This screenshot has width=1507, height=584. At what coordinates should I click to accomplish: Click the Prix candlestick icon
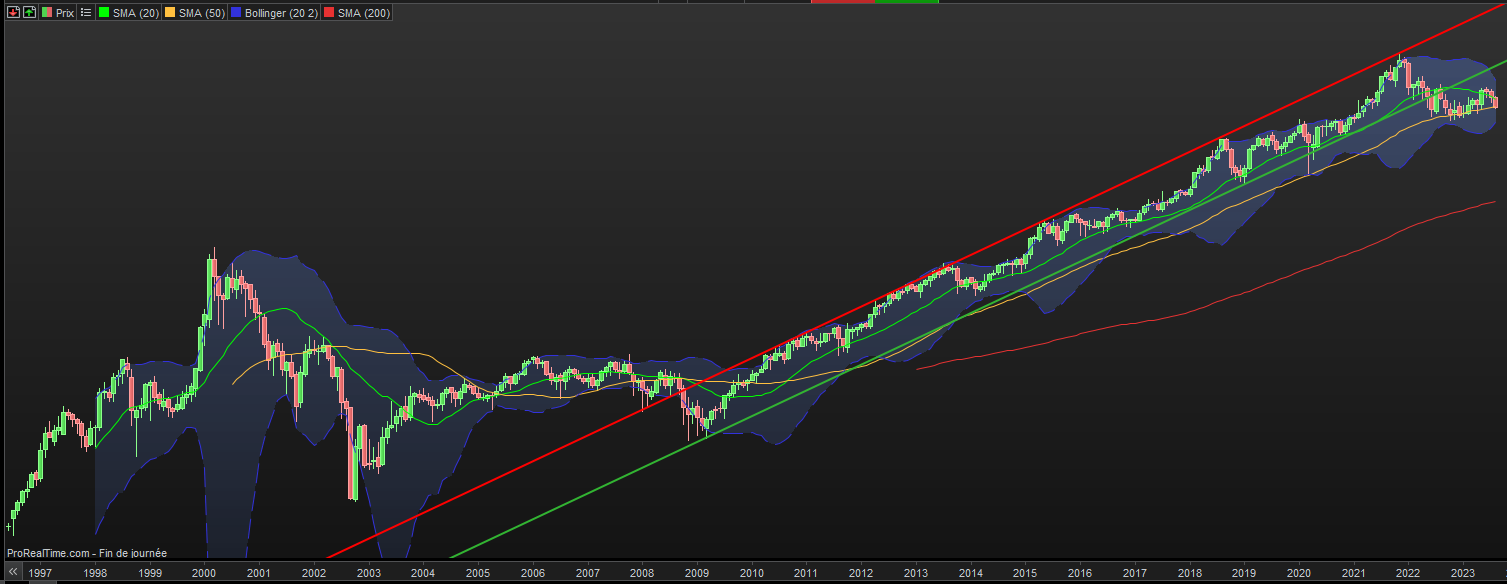tap(47, 13)
